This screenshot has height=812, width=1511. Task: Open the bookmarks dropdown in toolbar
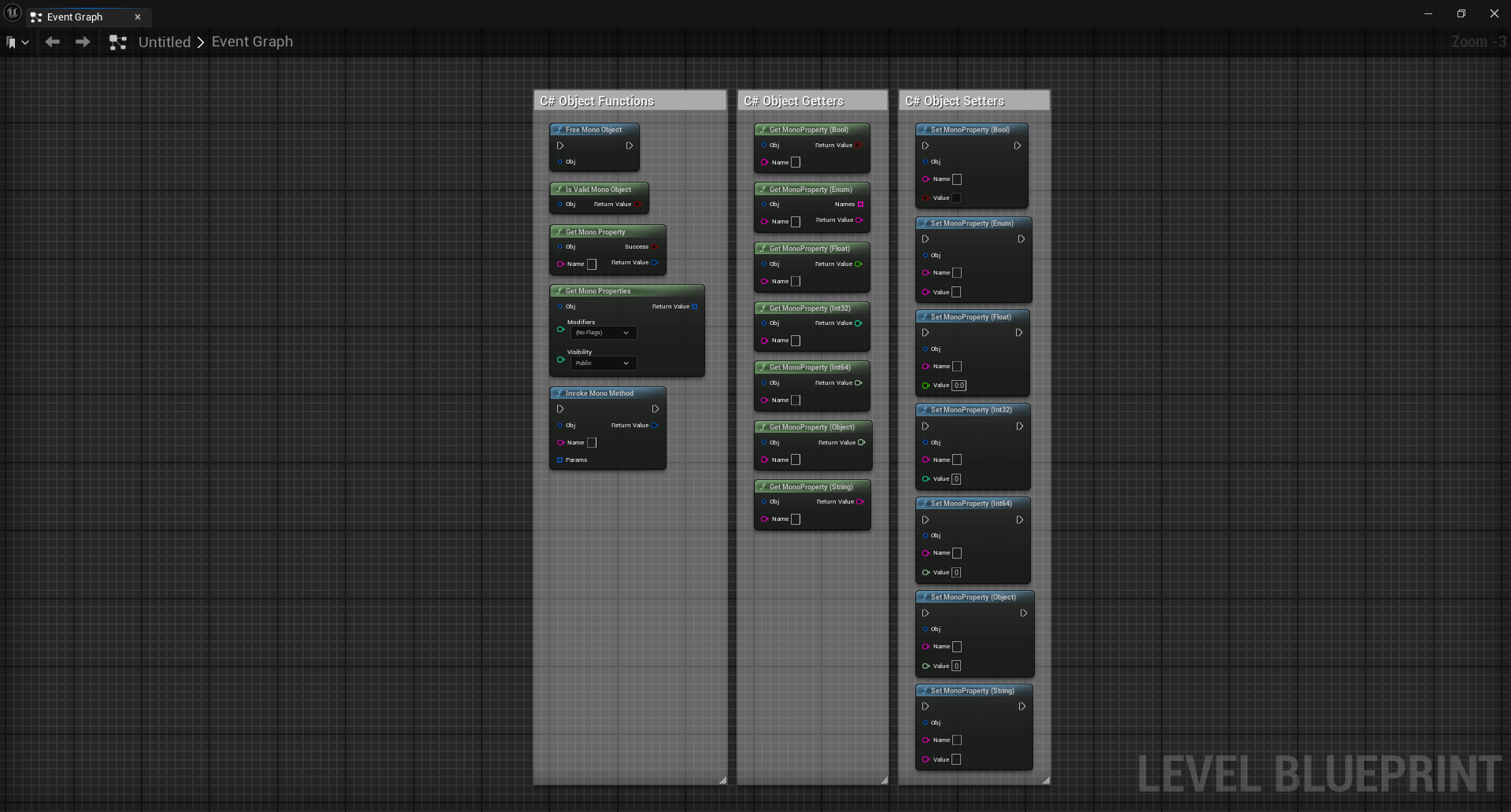[17, 42]
